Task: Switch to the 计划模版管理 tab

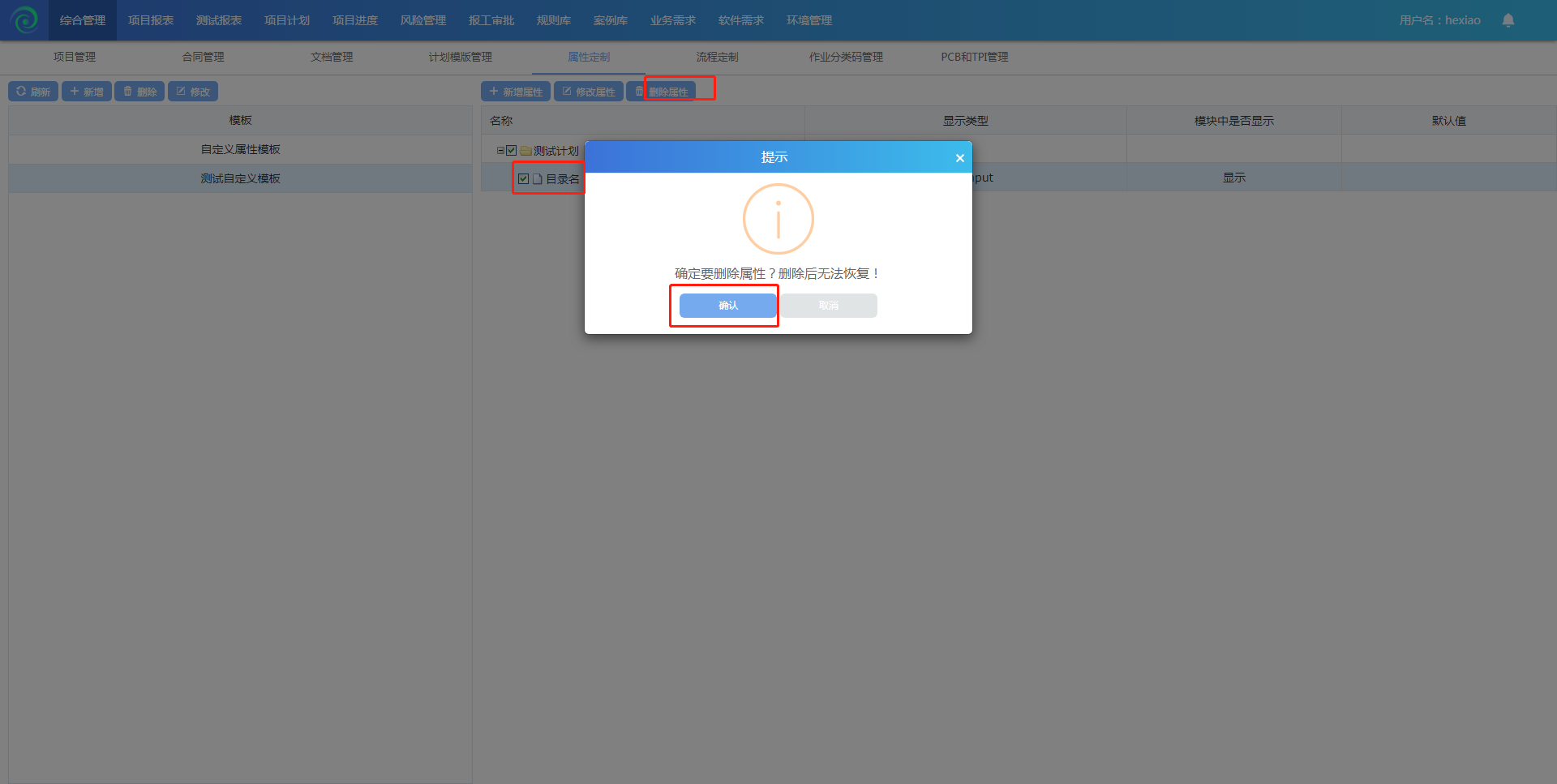Action: click(461, 57)
